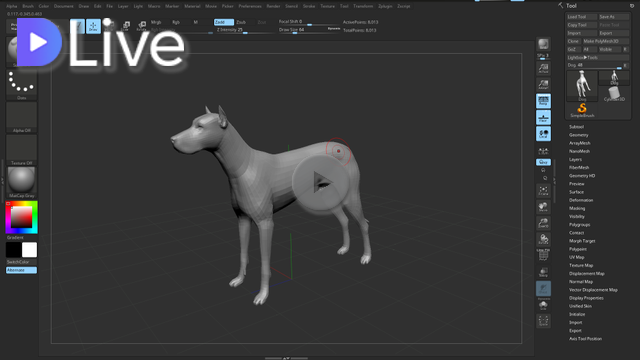The width and height of the screenshot is (640, 360).
Task: Click Make PolyMesh3D button
Action: coord(605,41)
